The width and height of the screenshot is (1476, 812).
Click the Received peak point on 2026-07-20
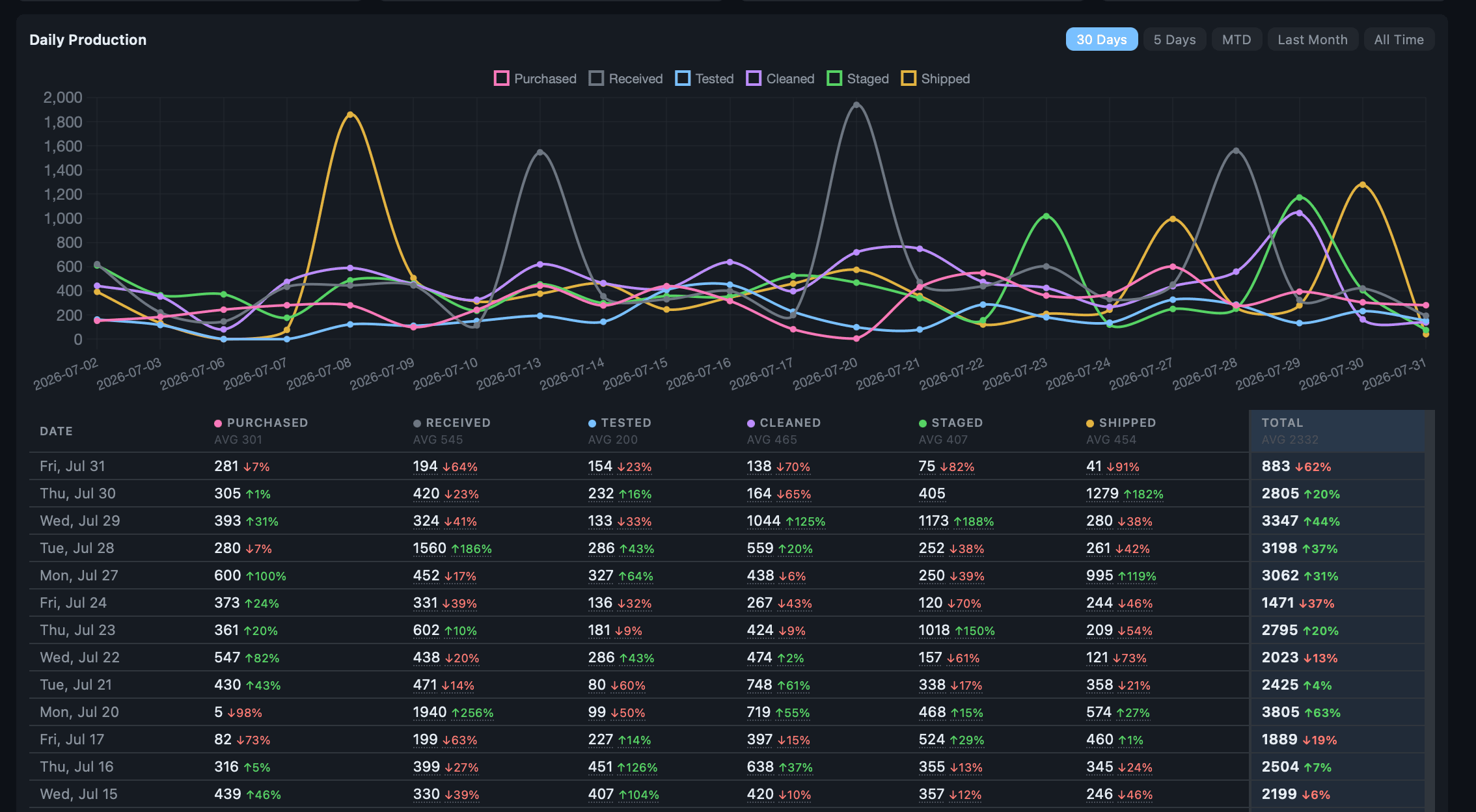856,105
